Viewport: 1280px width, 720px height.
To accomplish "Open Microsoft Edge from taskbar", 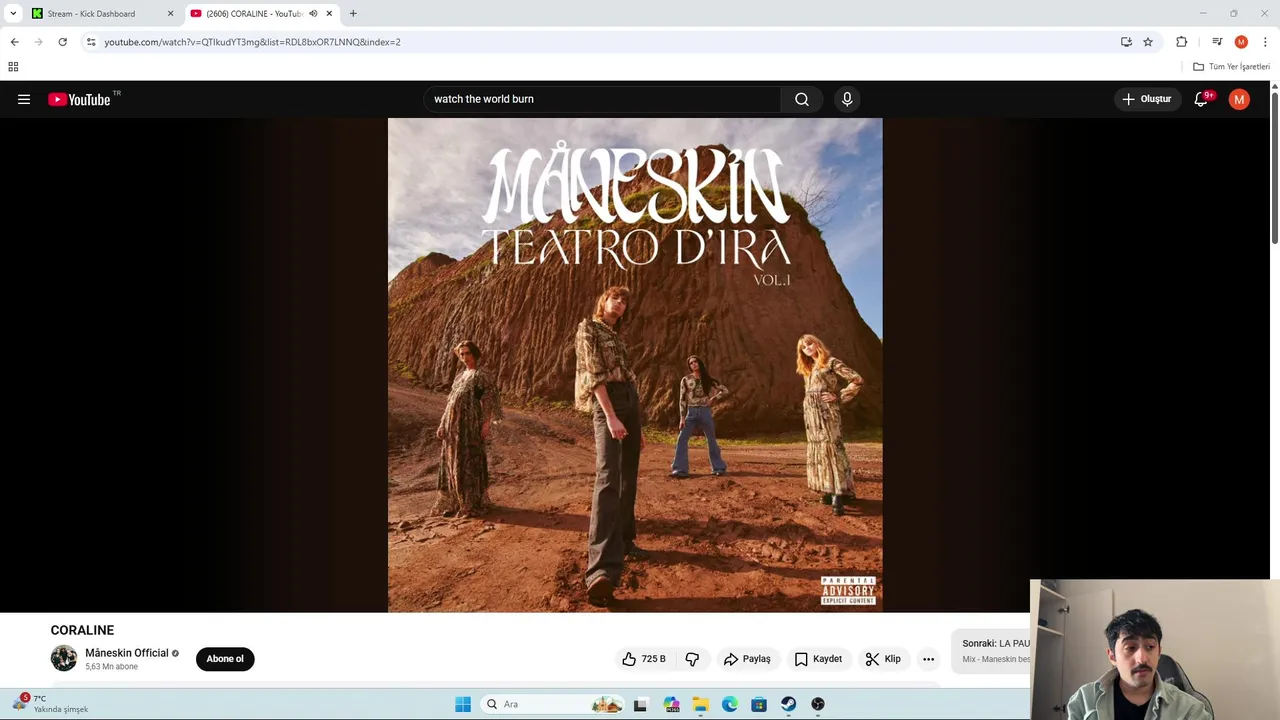I will tap(730, 704).
